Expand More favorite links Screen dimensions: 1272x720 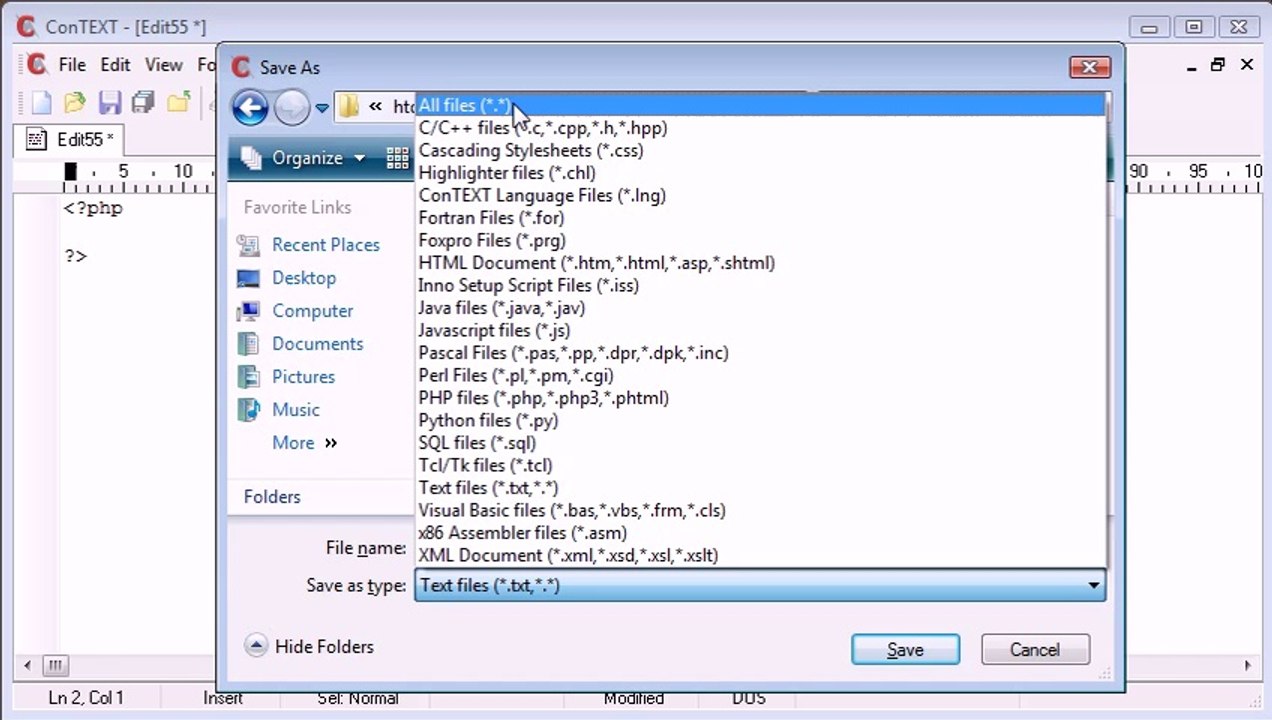click(x=304, y=443)
